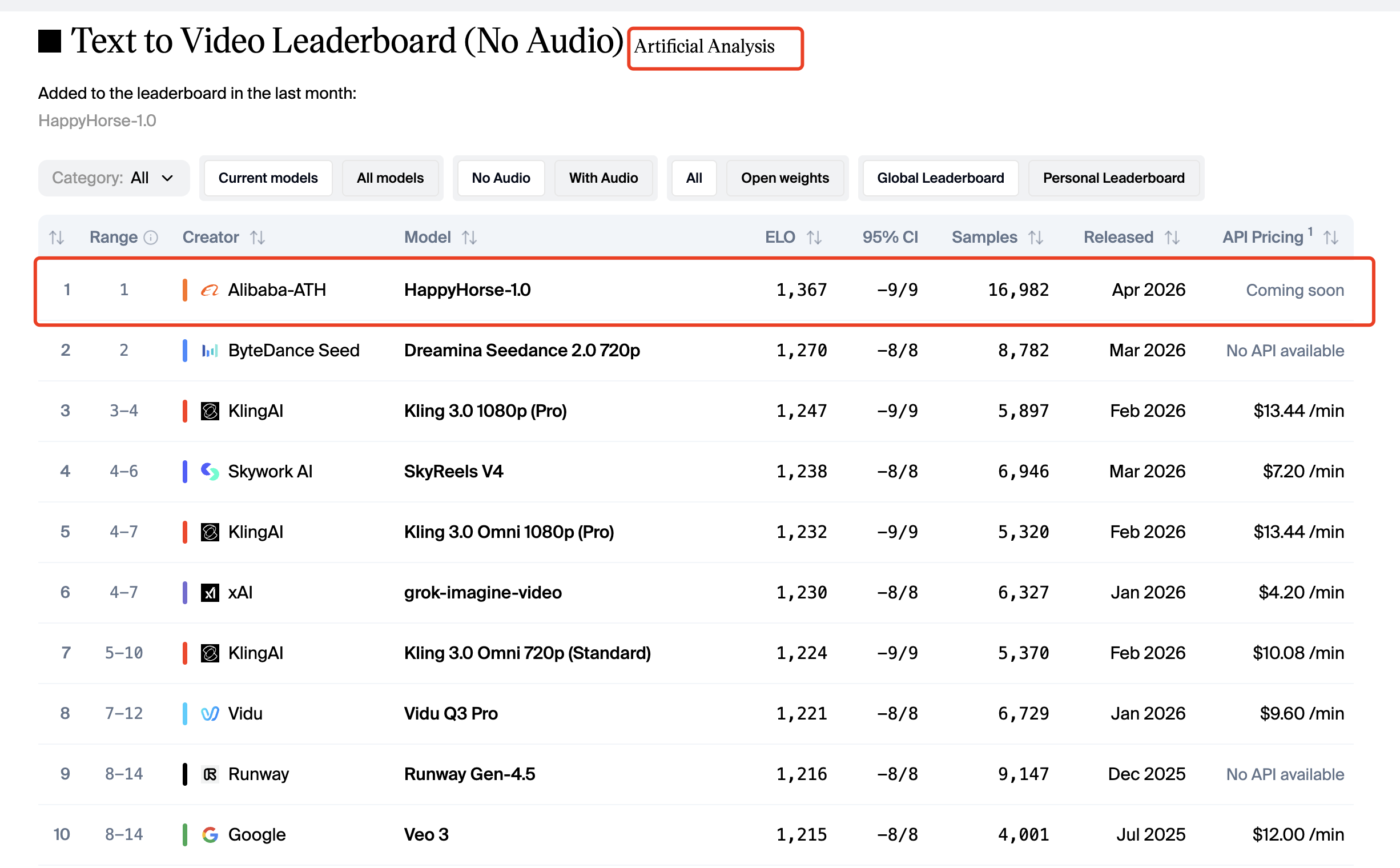The height and width of the screenshot is (868, 1400).
Task: Select the Current models filter
Action: (268, 178)
